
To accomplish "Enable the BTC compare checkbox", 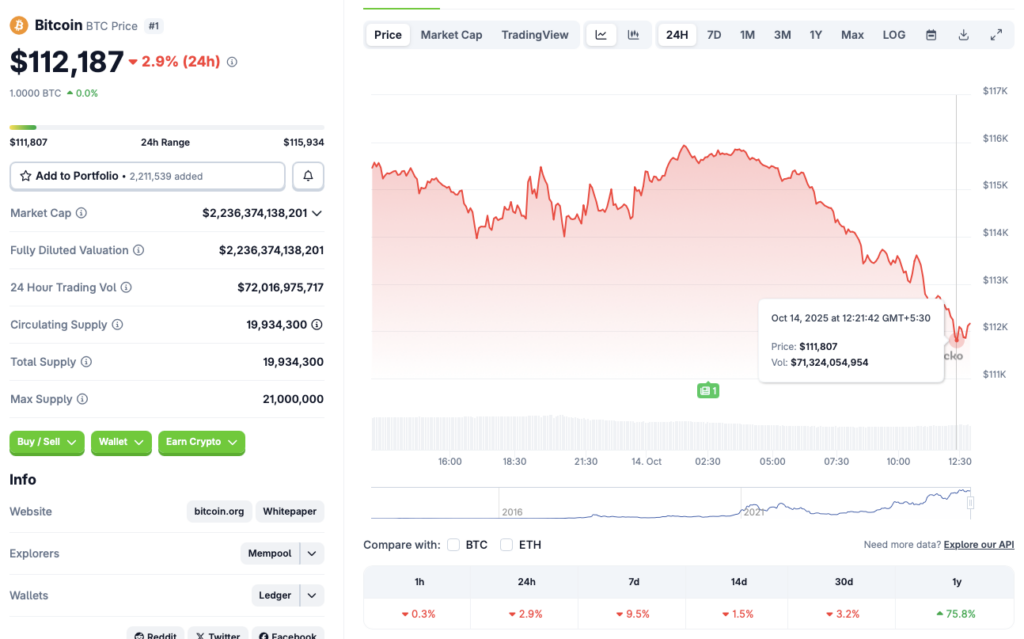I will pos(453,545).
